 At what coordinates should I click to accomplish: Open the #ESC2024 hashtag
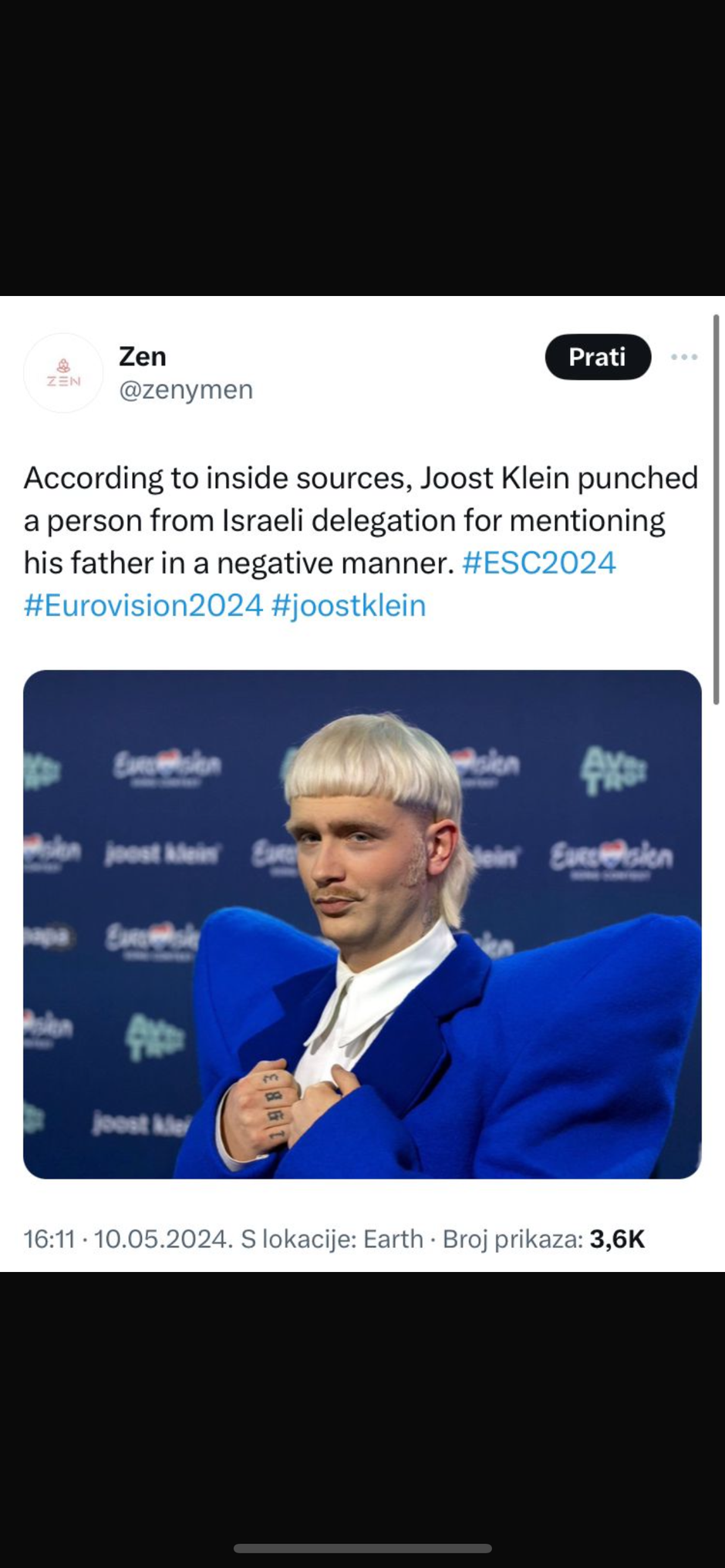coord(538,563)
